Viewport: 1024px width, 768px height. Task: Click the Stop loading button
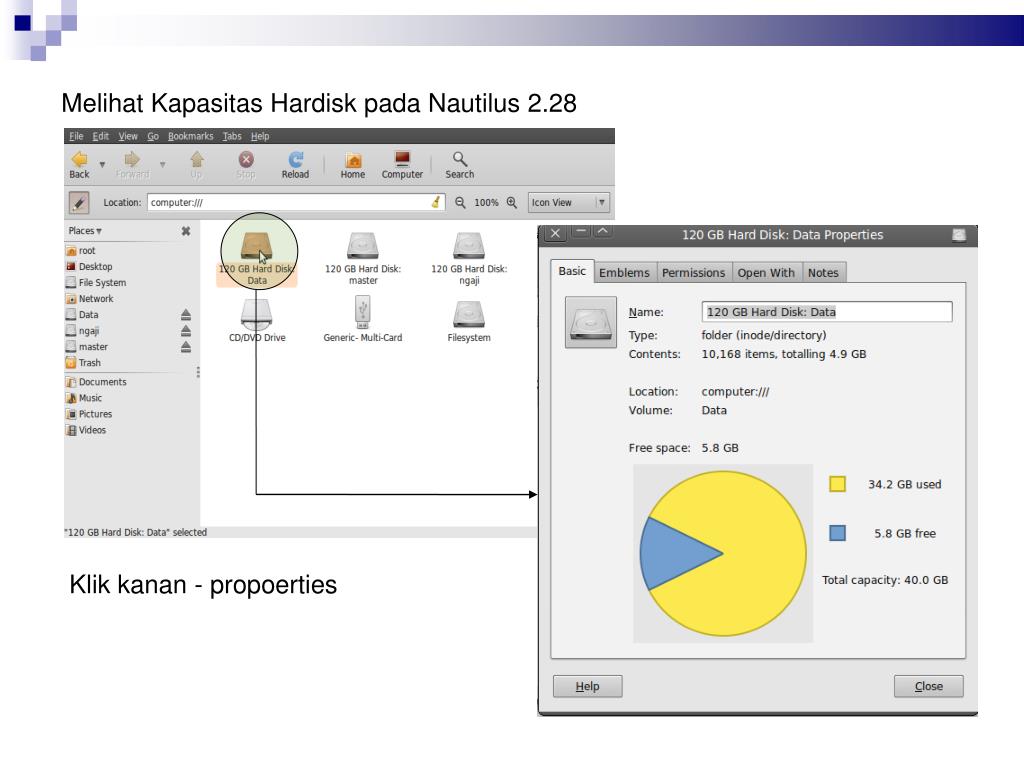[x=246, y=165]
